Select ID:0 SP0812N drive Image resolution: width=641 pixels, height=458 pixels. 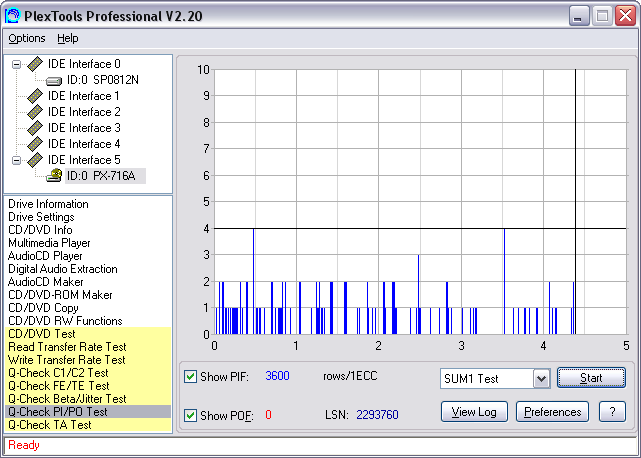point(103,80)
